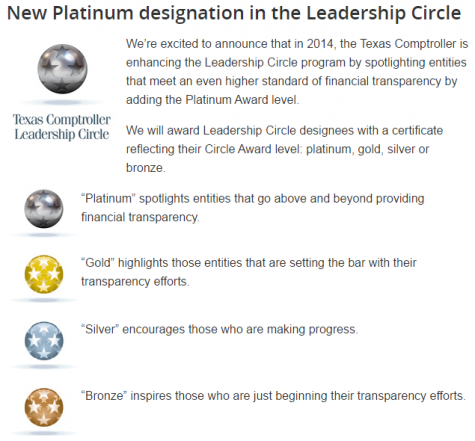This screenshot has width=475, height=441.
Task: Click the 'We're excited to announce' paragraph
Action: pyautogui.click(x=297, y=72)
